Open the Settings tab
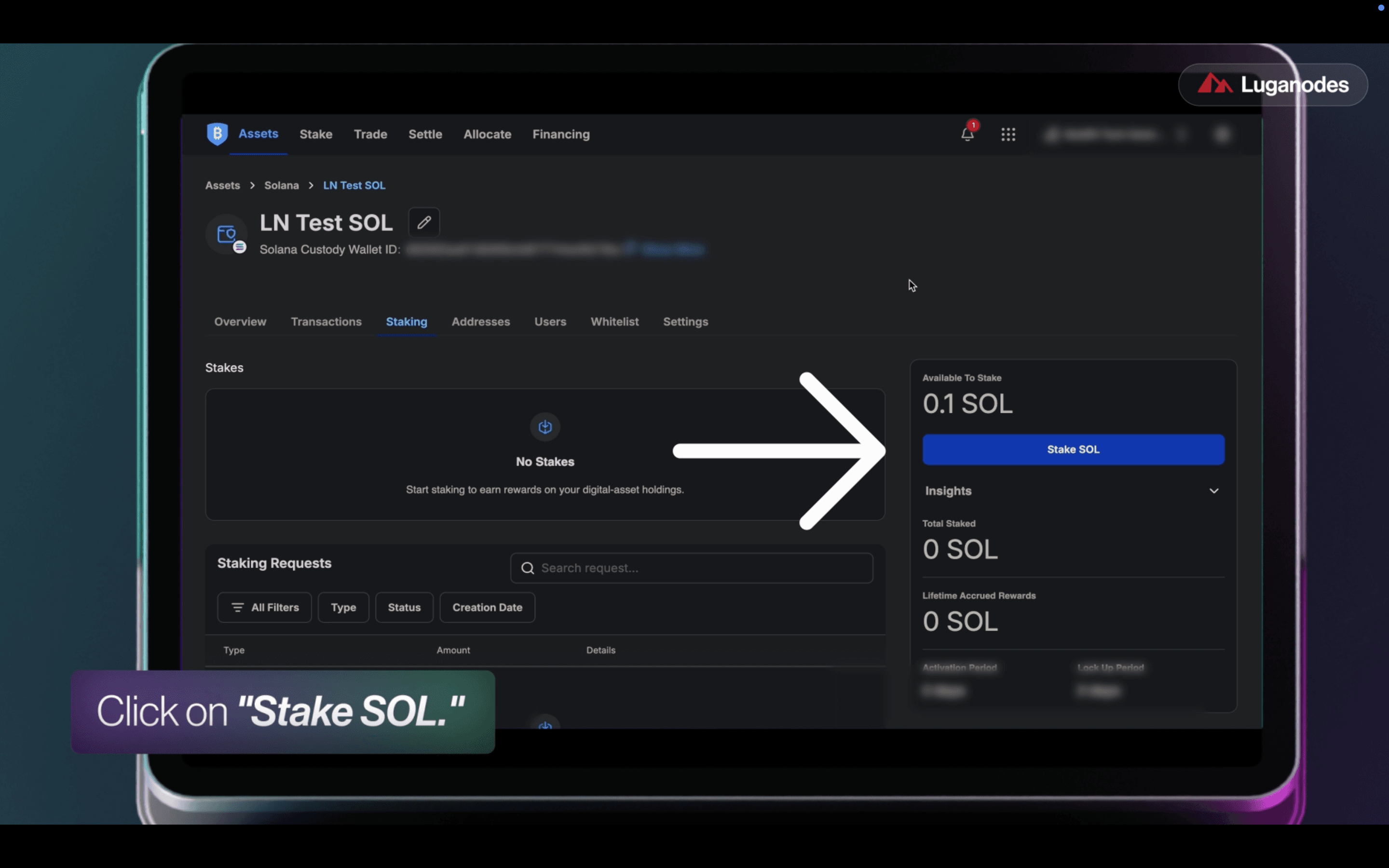The image size is (1389, 868). click(685, 322)
